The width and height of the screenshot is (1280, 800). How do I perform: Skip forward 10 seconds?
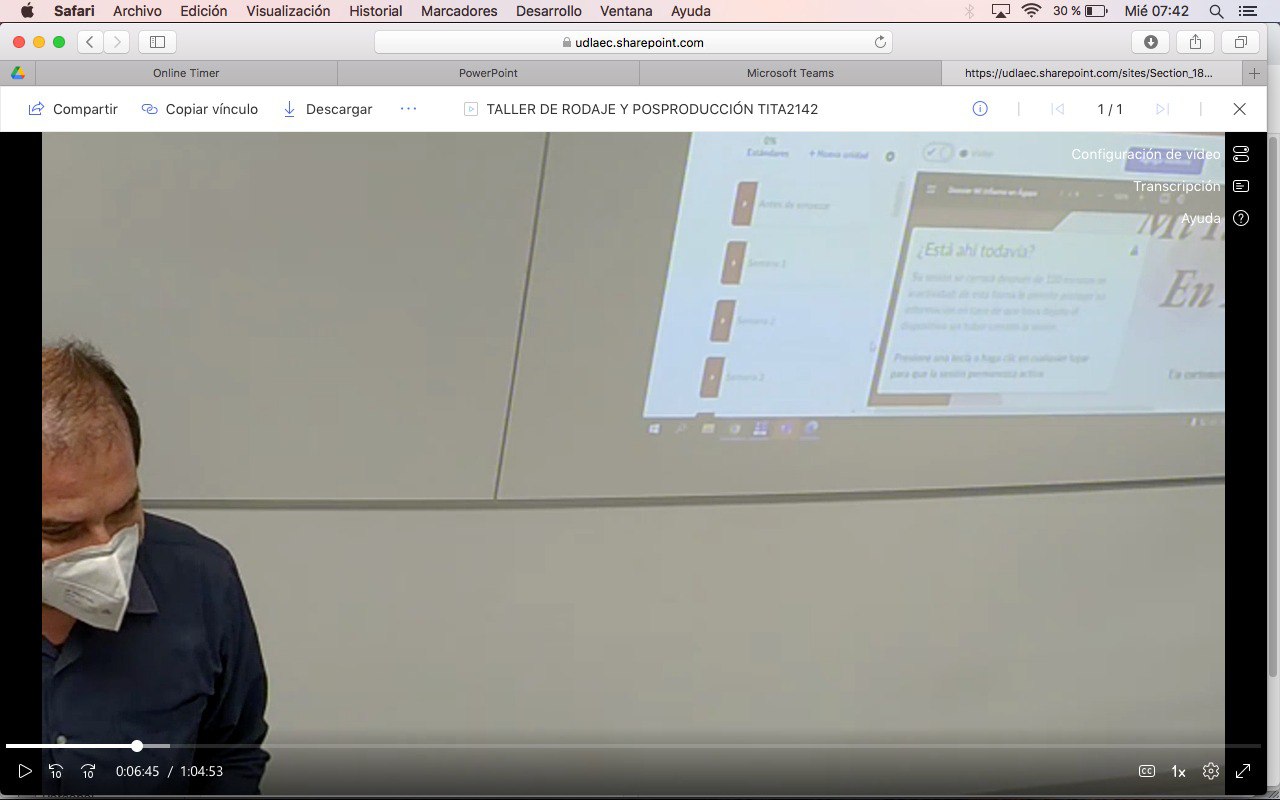88,771
